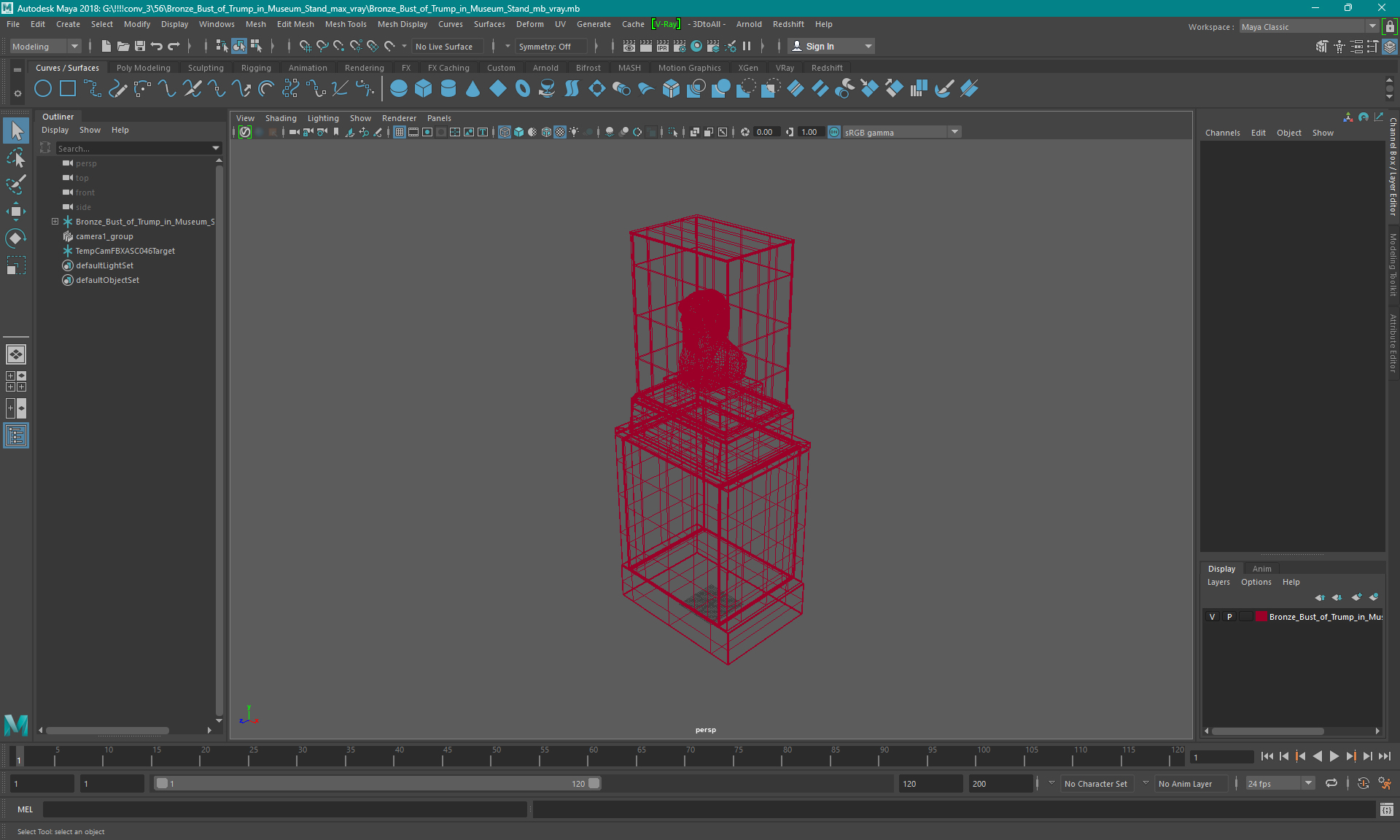Activate the Move tool

click(16, 211)
